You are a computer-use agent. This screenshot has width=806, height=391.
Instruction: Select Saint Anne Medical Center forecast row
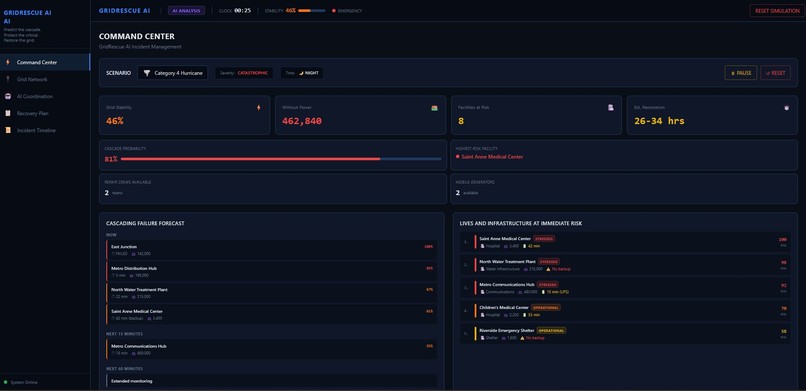[x=271, y=314]
